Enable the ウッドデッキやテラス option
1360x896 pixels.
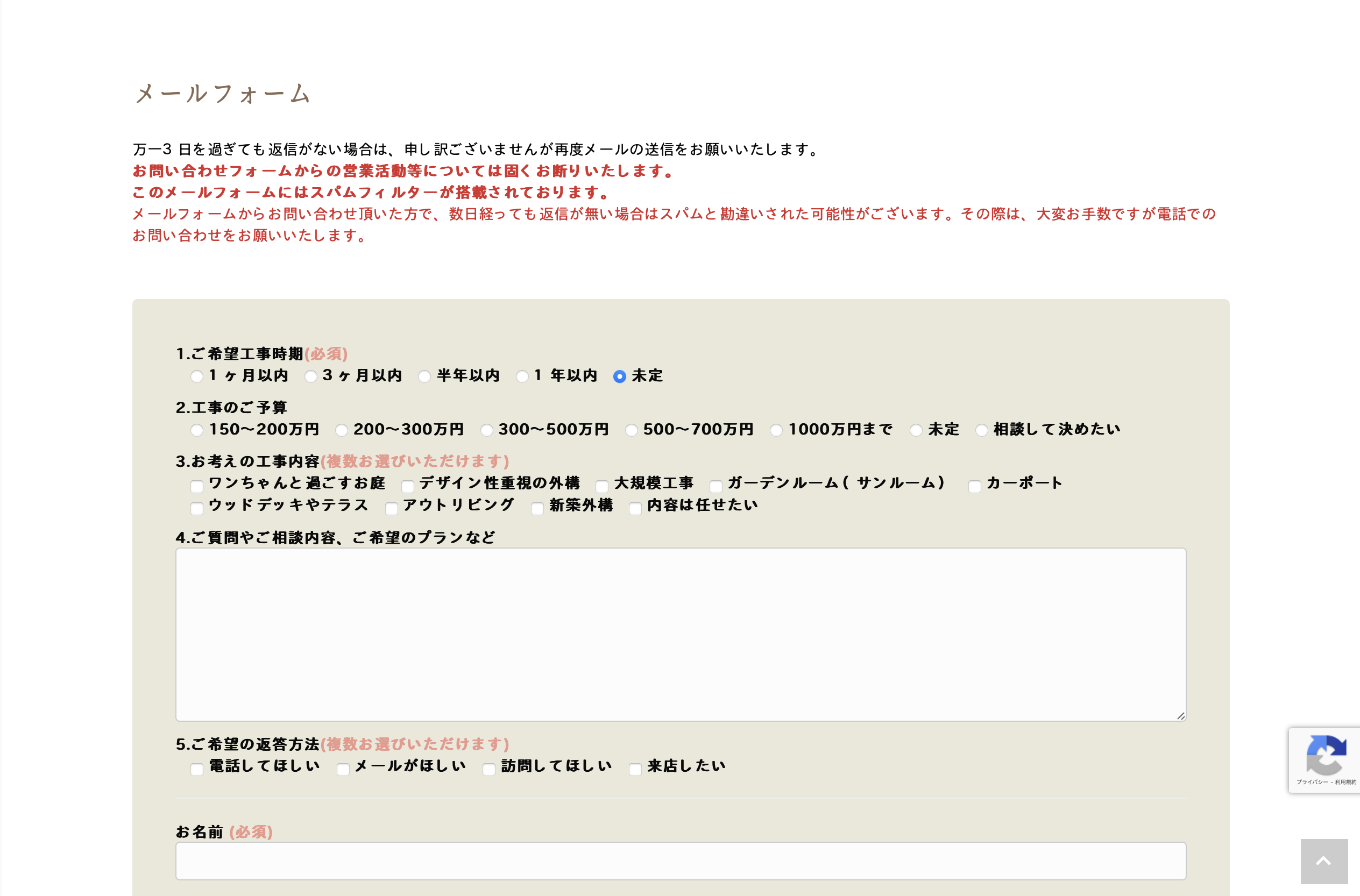tap(196, 508)
